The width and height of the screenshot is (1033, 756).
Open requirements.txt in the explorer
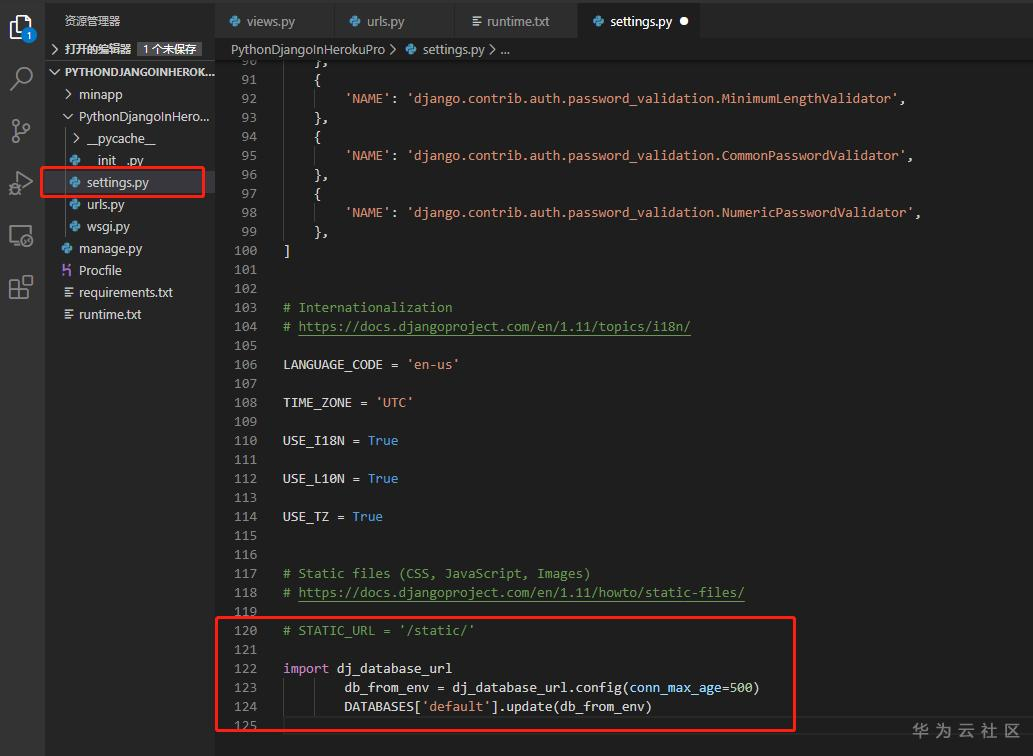(125, 292)
